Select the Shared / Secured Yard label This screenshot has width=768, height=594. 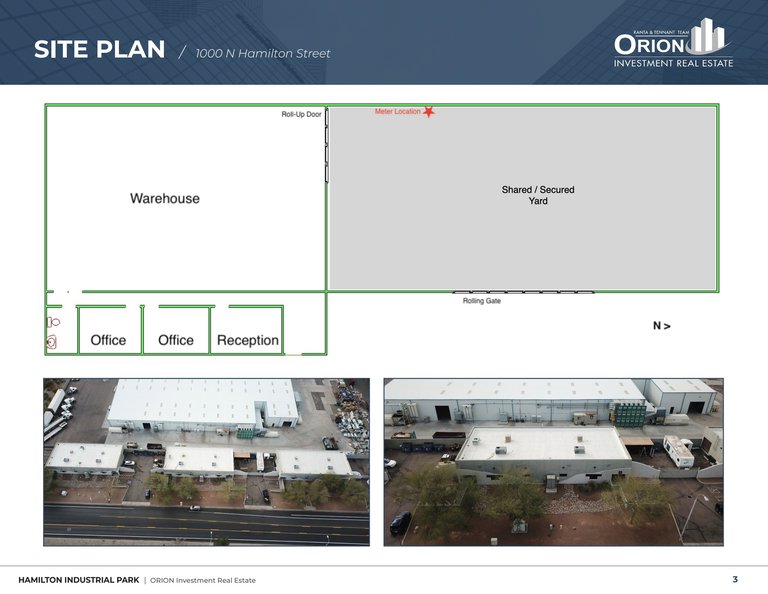coord(538,195)
